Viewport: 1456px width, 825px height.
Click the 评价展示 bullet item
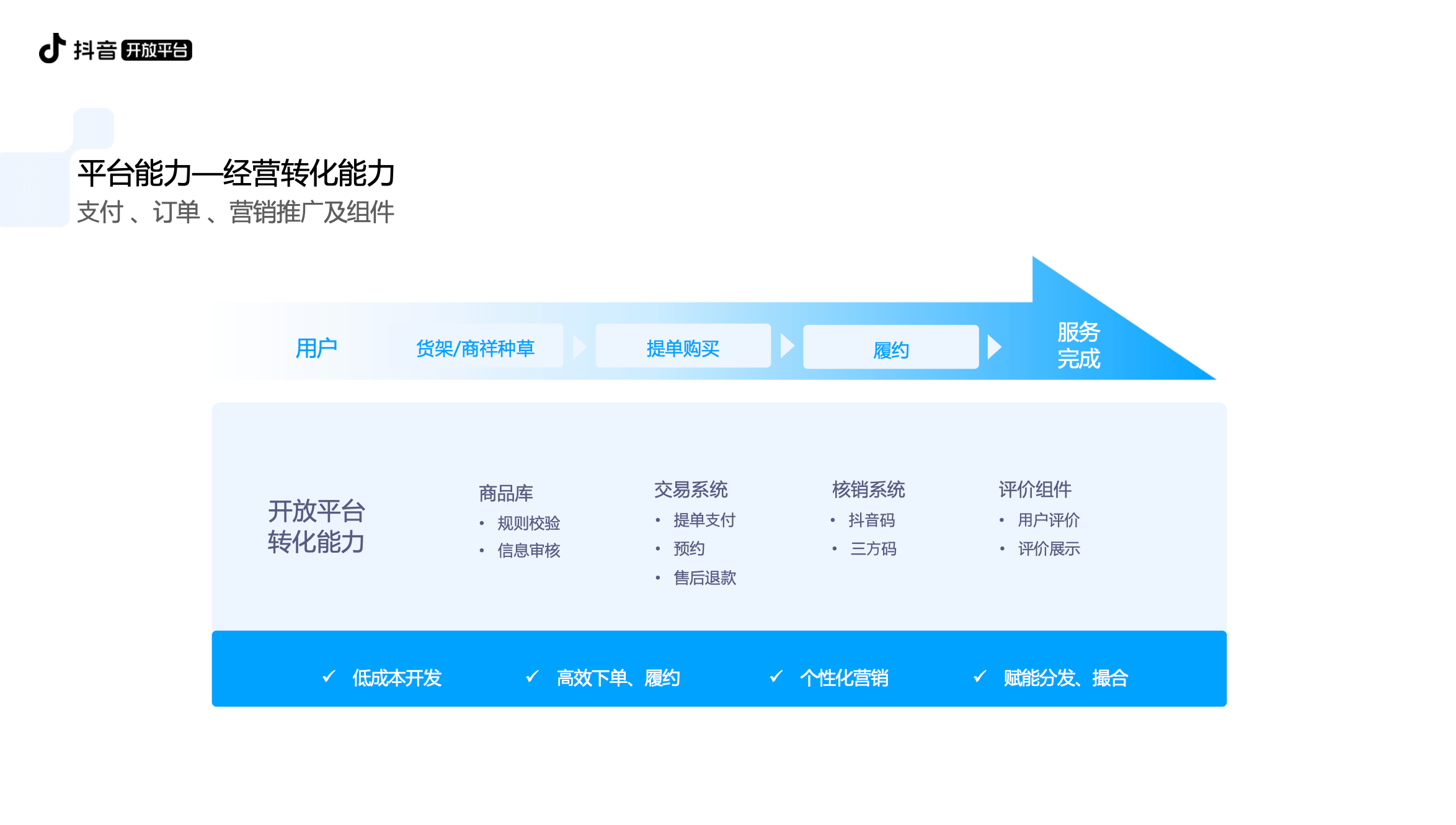coord(1049,549)
